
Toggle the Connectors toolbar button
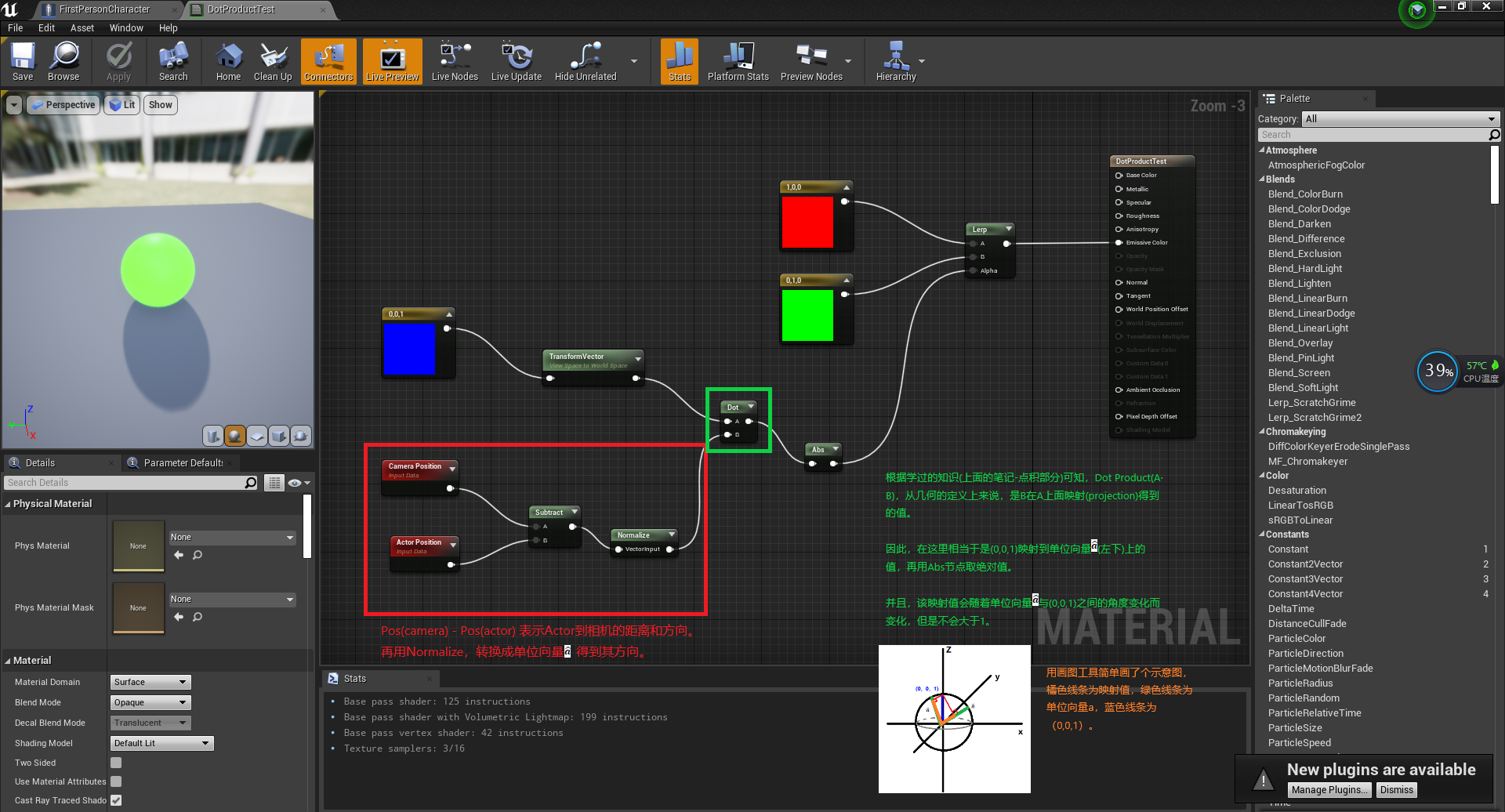[328, 61]
